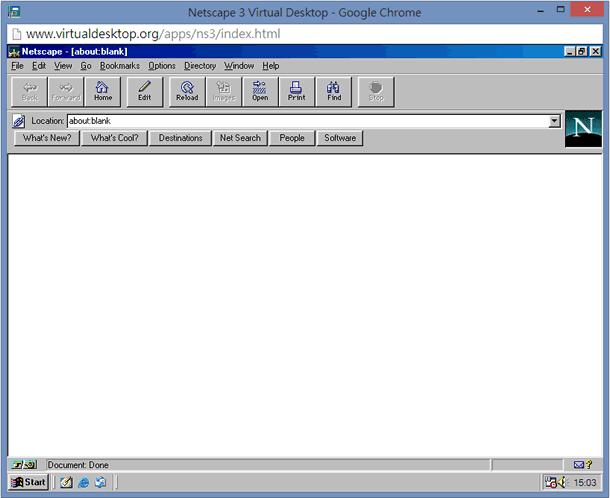Open the Window menu
This screenshot has width=610, height=498.
tap(239, 66)
